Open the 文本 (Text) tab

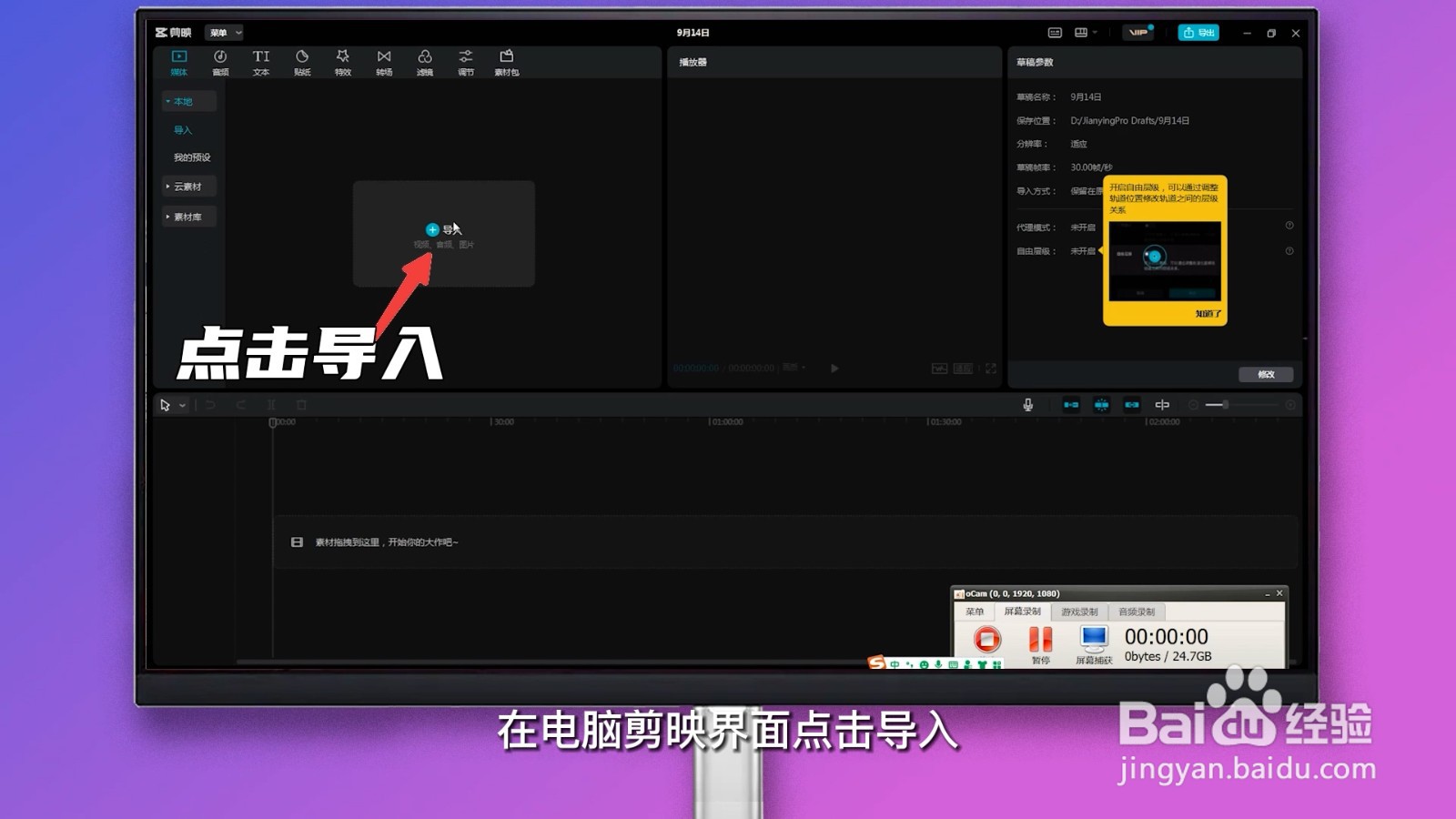point(261,62)
